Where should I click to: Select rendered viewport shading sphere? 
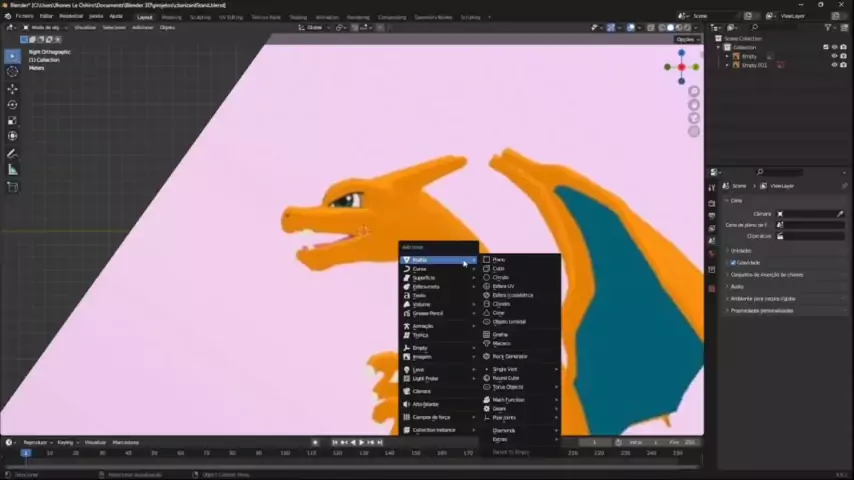pyautogui.click(x=688, y=27)
